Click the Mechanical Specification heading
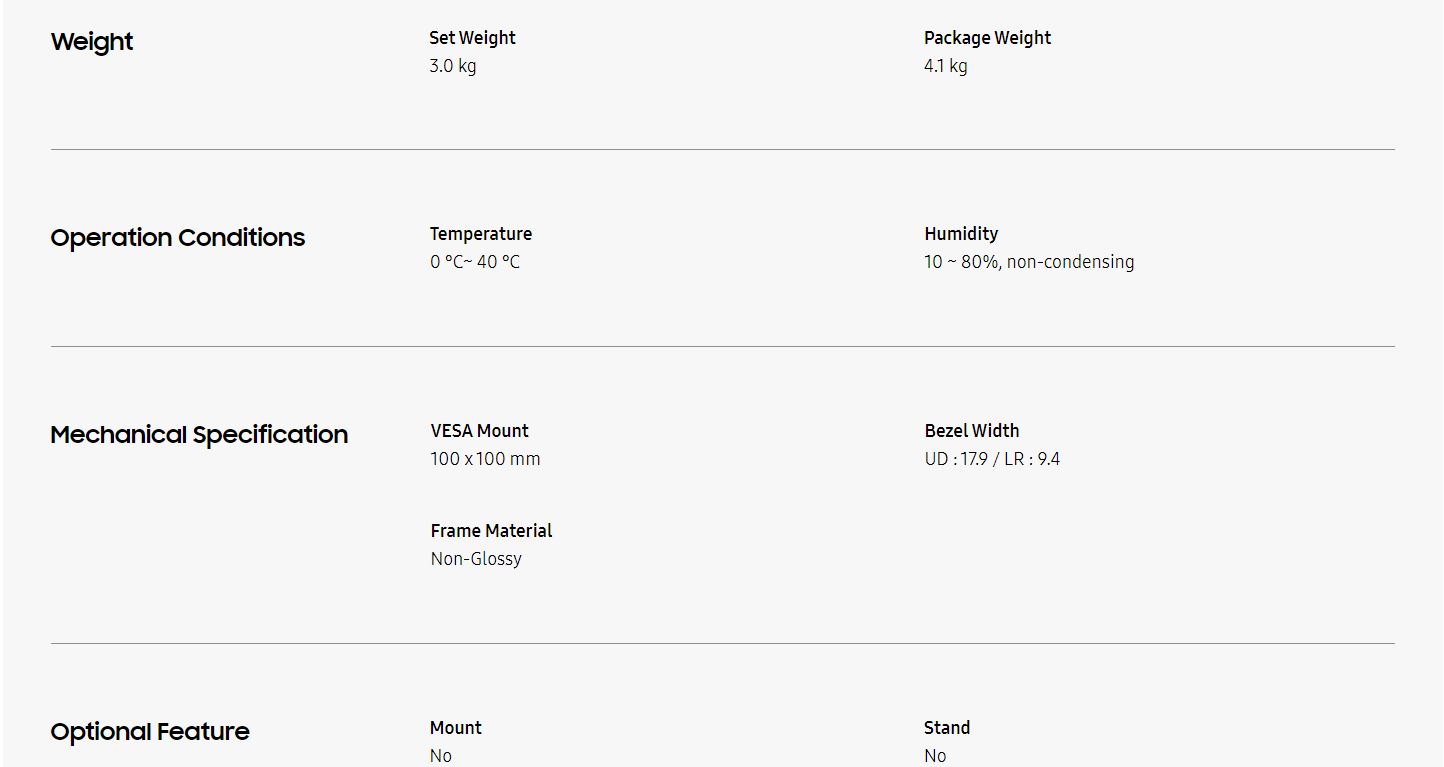The image size is (1444, 767). point(199,435)
